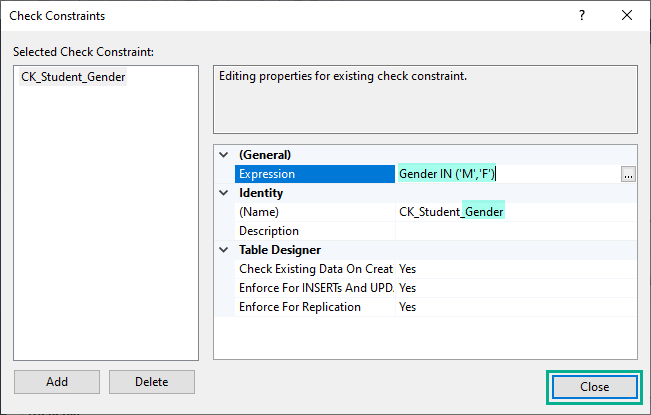Image resolution: width=651 pixels, height=415 pixels.
Task: Select Enforce For Replication property label
Action: [315, 307]
